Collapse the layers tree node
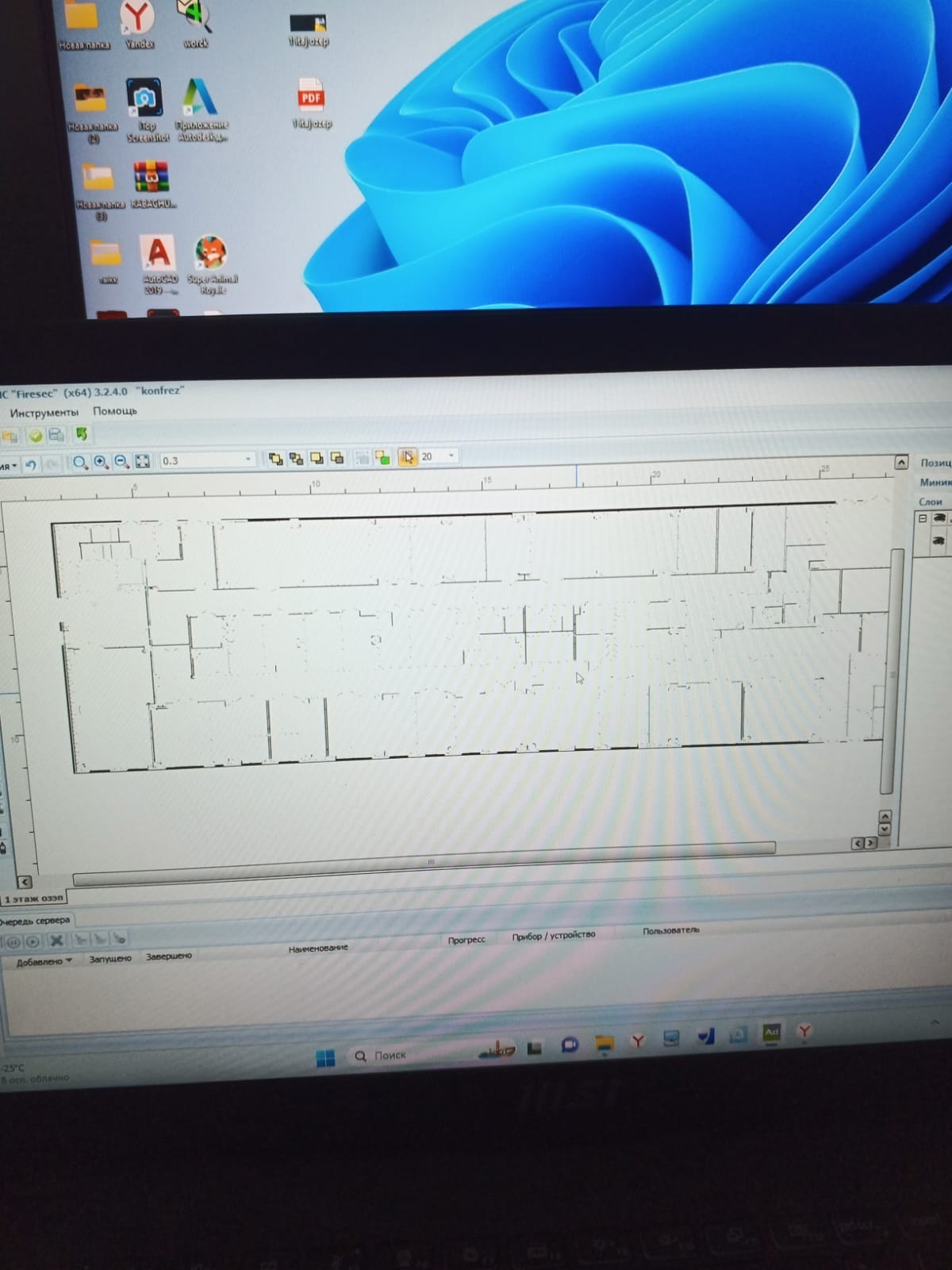Screen dimensions: 952x1270 tap(922, 518)
